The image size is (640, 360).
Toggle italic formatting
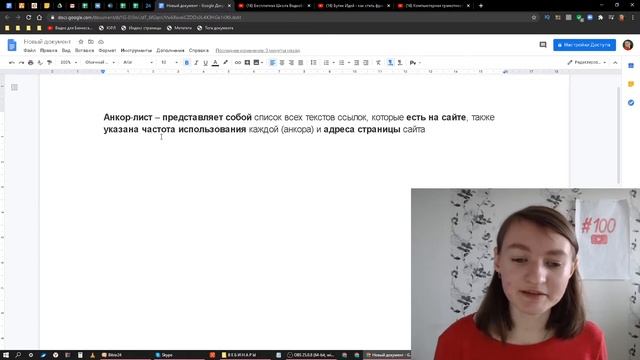(x=196, y=62)
